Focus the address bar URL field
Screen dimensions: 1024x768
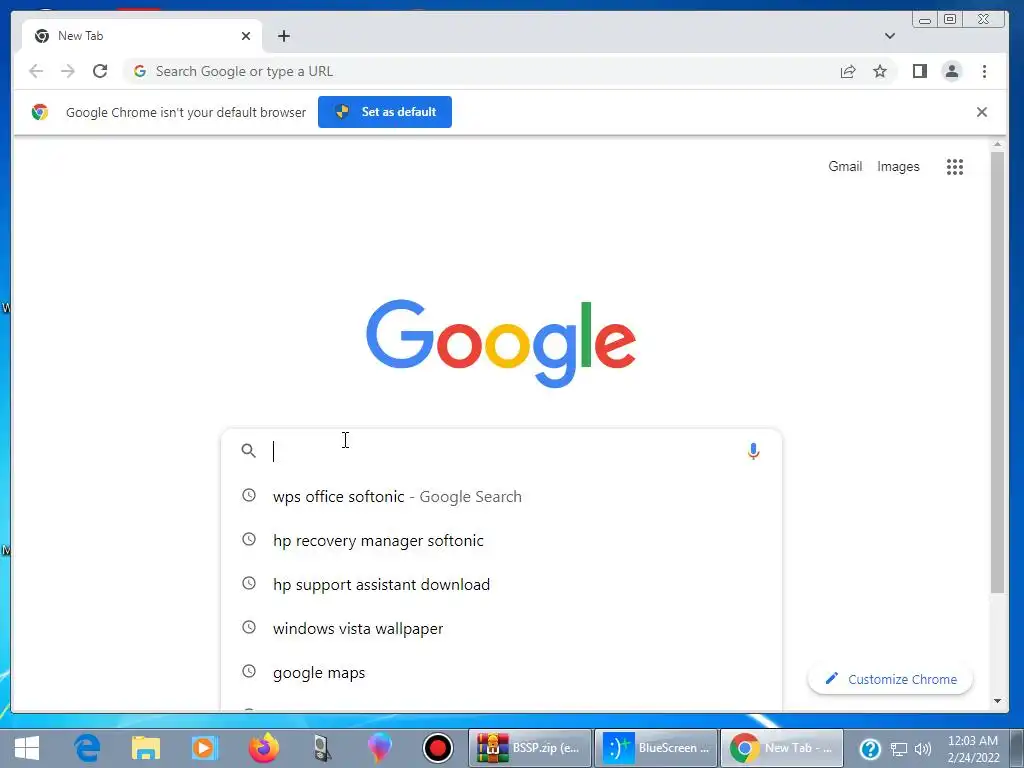[483, 71]
